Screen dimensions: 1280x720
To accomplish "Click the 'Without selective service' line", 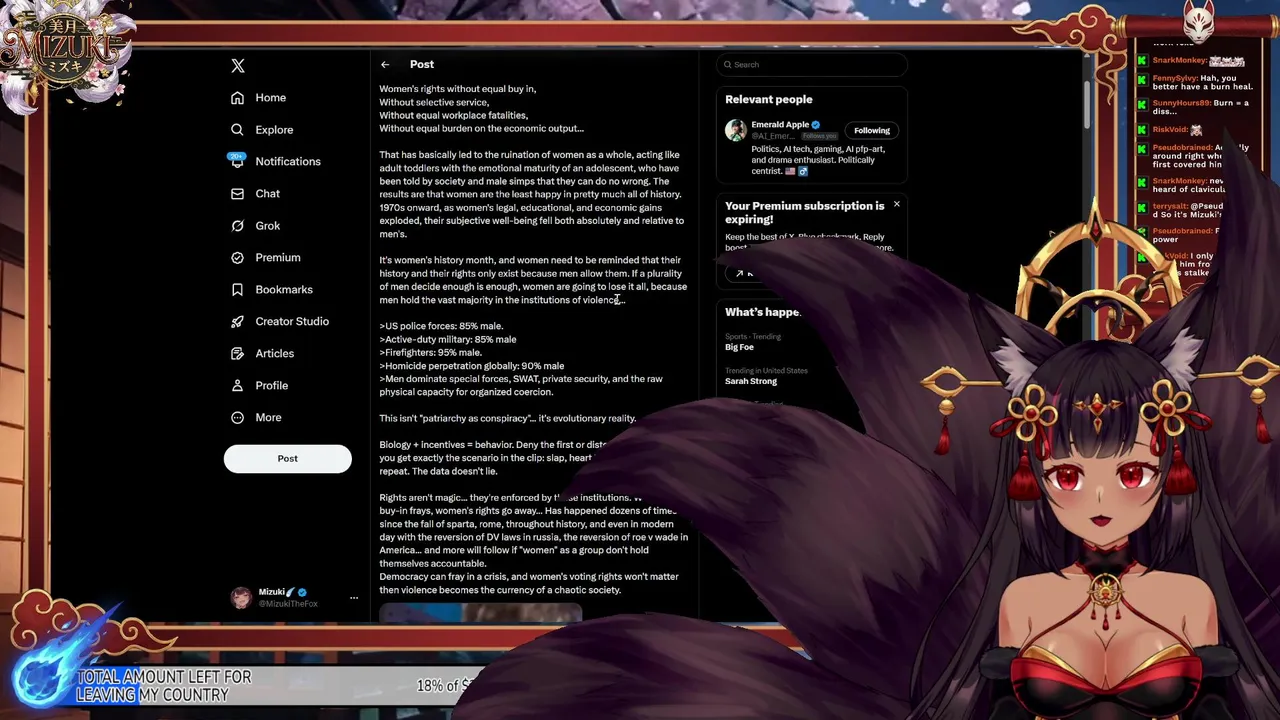I will pyautogui.click(x=434, y=102).
